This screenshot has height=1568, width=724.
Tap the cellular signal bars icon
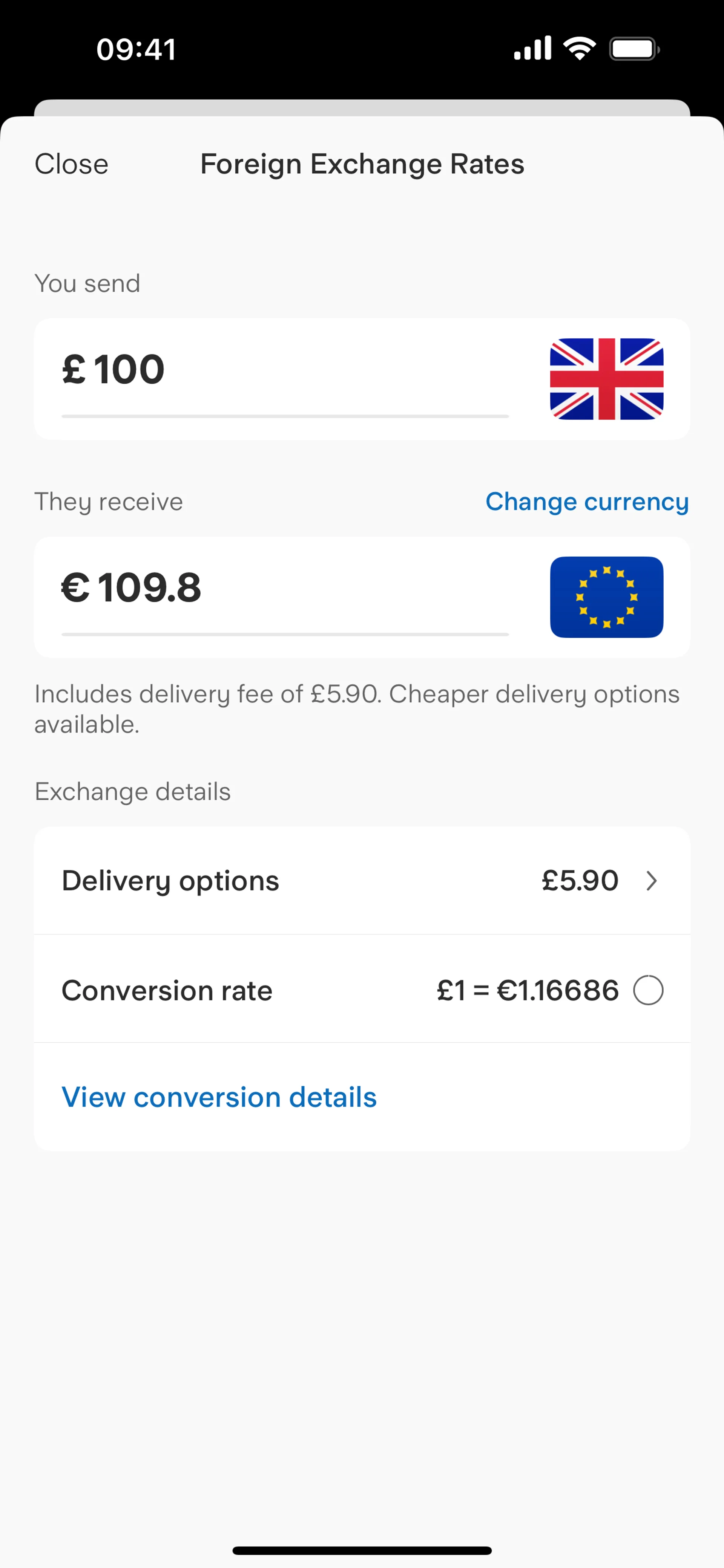tap(532, 49)
